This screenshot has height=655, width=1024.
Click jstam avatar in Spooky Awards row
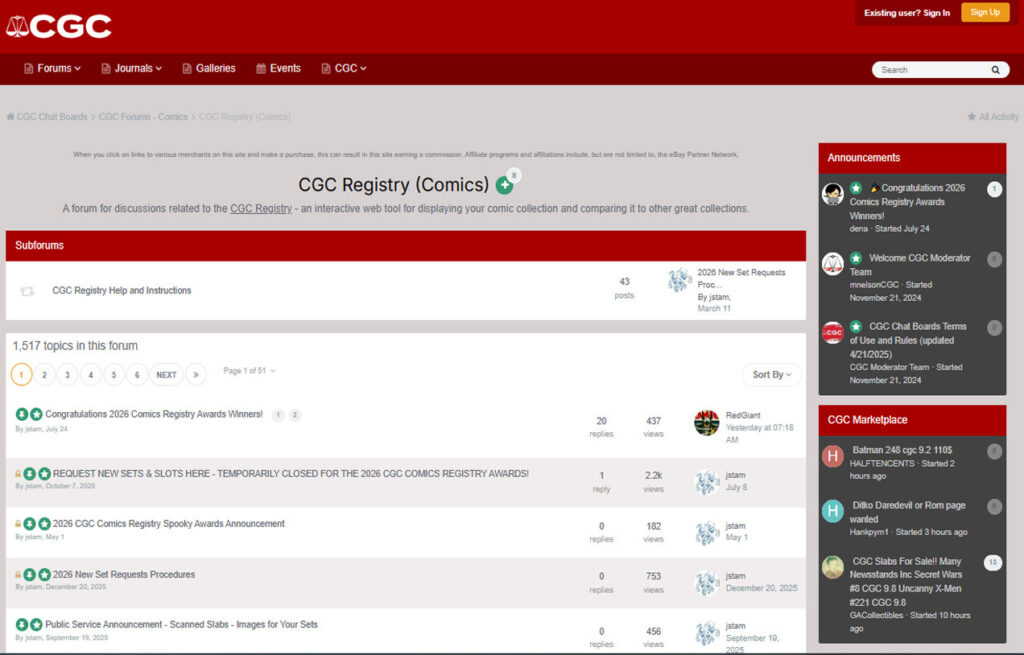coord(707,533)
